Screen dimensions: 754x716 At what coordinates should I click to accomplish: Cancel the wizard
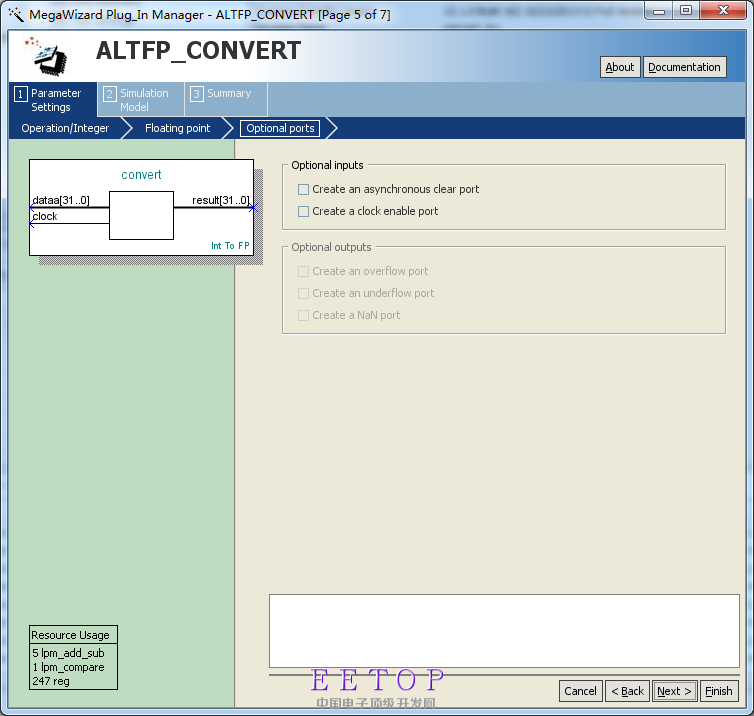pyautogui.click(x=580, y=691)
